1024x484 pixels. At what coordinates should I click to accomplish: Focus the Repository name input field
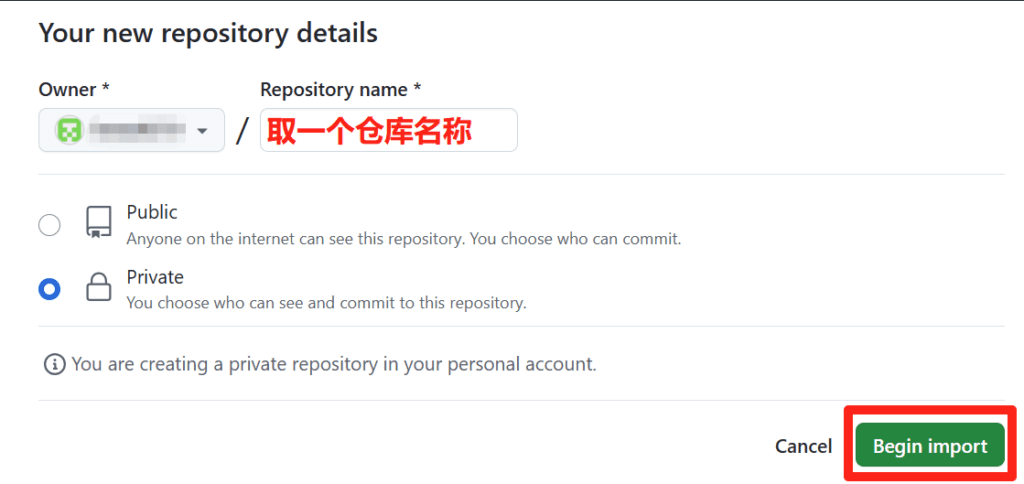pyautogui.click(x=388, y=130)
